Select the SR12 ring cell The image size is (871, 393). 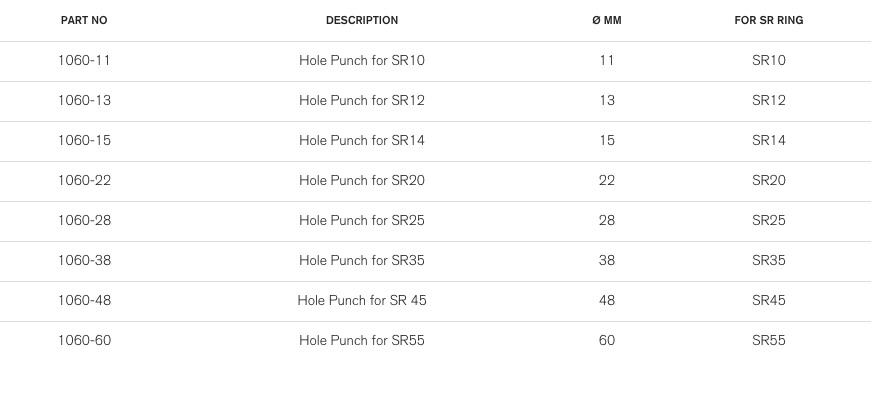click(768, 100)
